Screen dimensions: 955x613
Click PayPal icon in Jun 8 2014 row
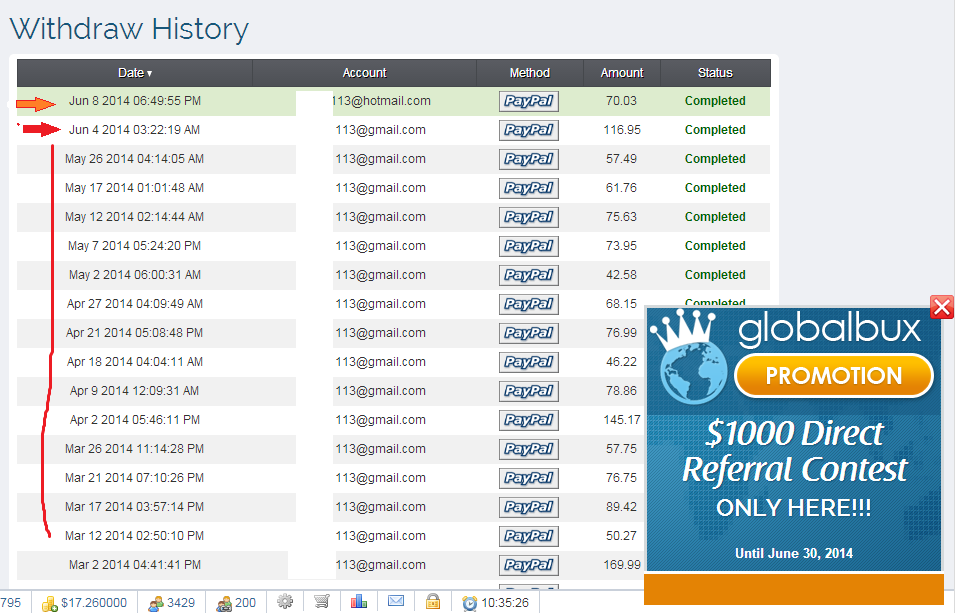click(x=529, y=101)
